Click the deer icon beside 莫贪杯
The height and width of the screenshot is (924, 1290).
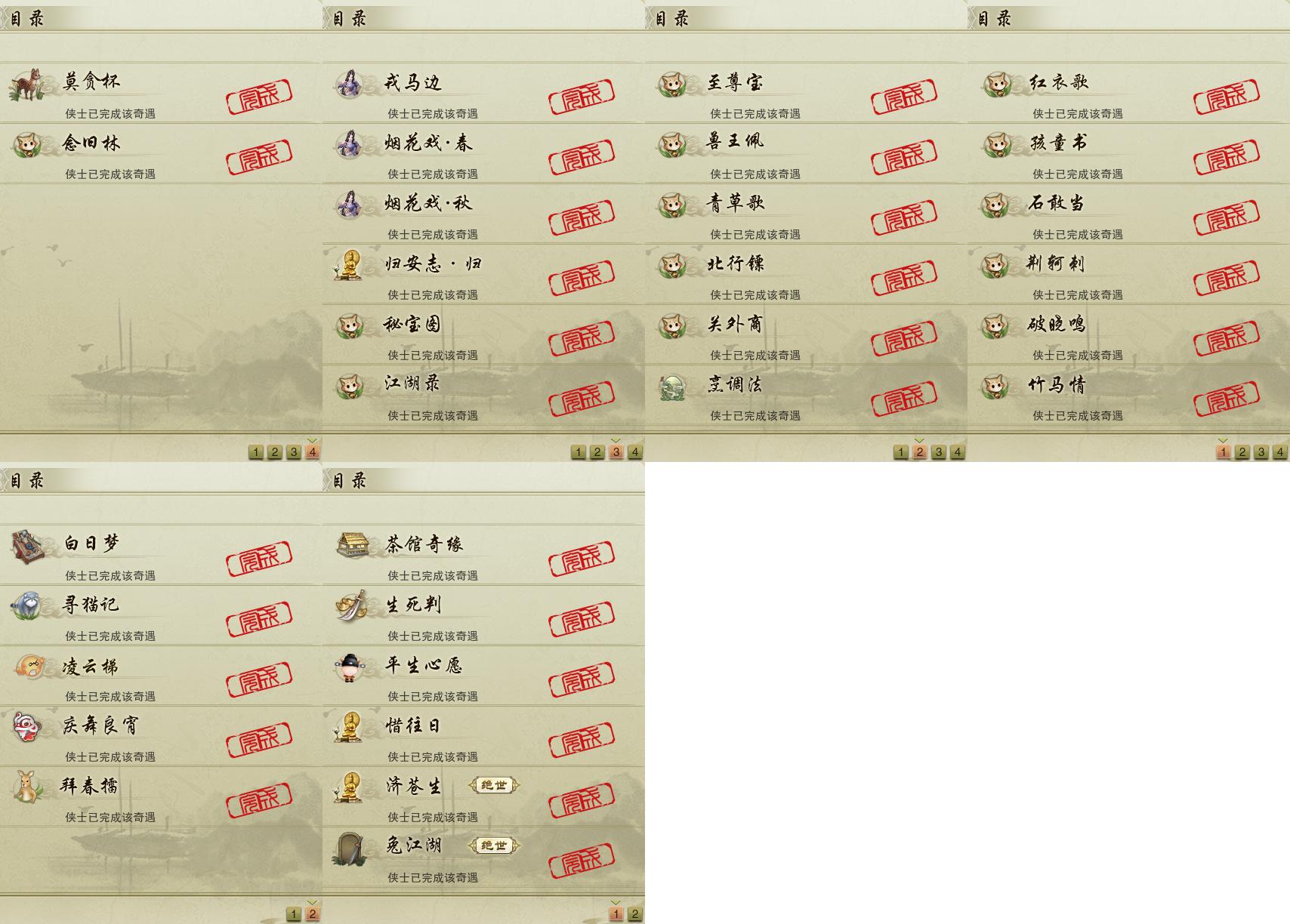click(26, 84)
